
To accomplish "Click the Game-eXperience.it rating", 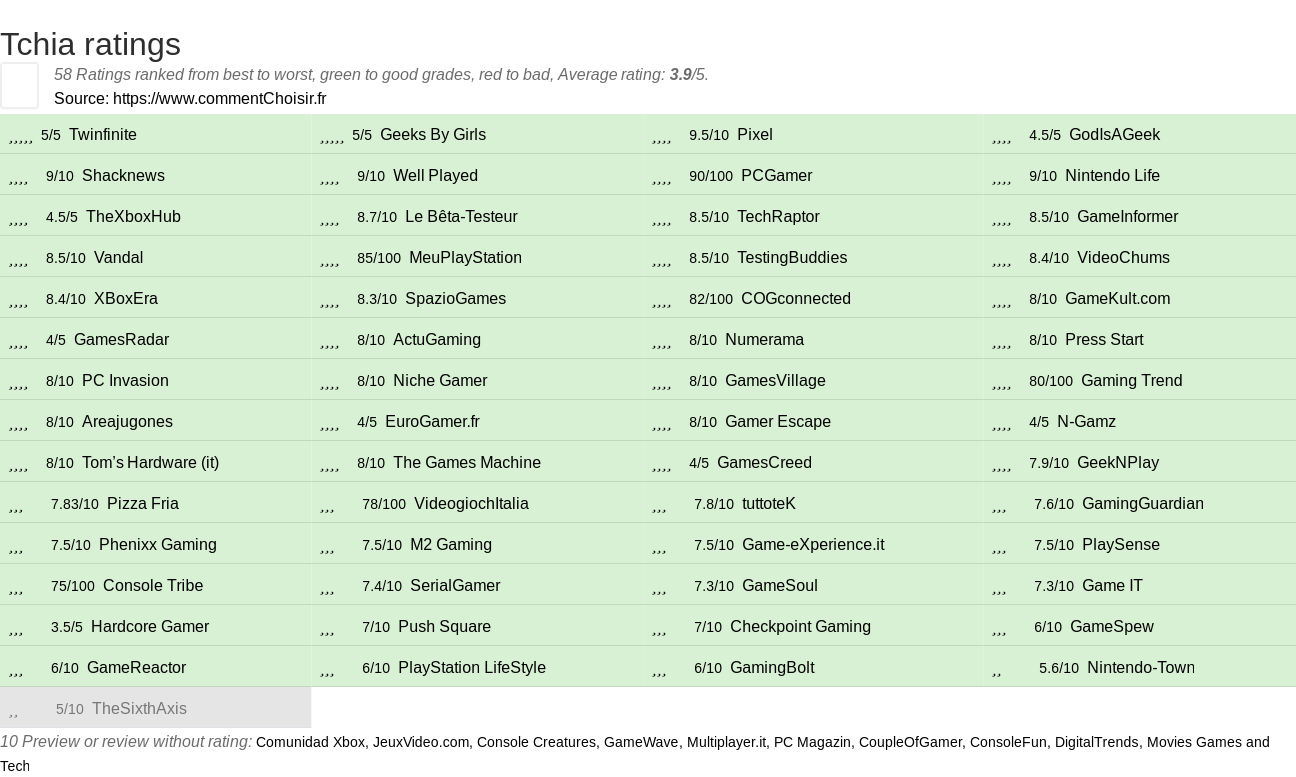I will [813, 544].
